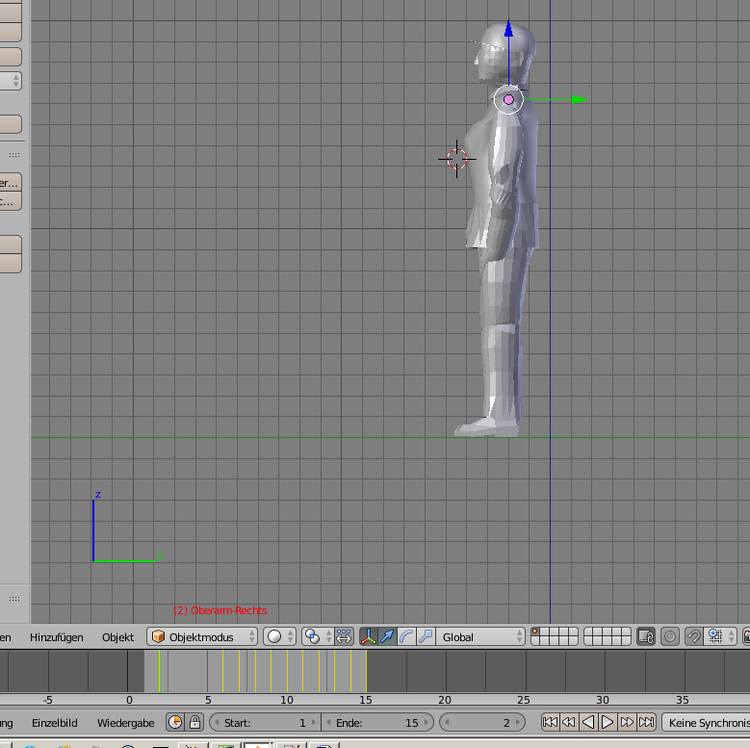
Task: Open the snap element type dropdown
Action: click(720, 637)
